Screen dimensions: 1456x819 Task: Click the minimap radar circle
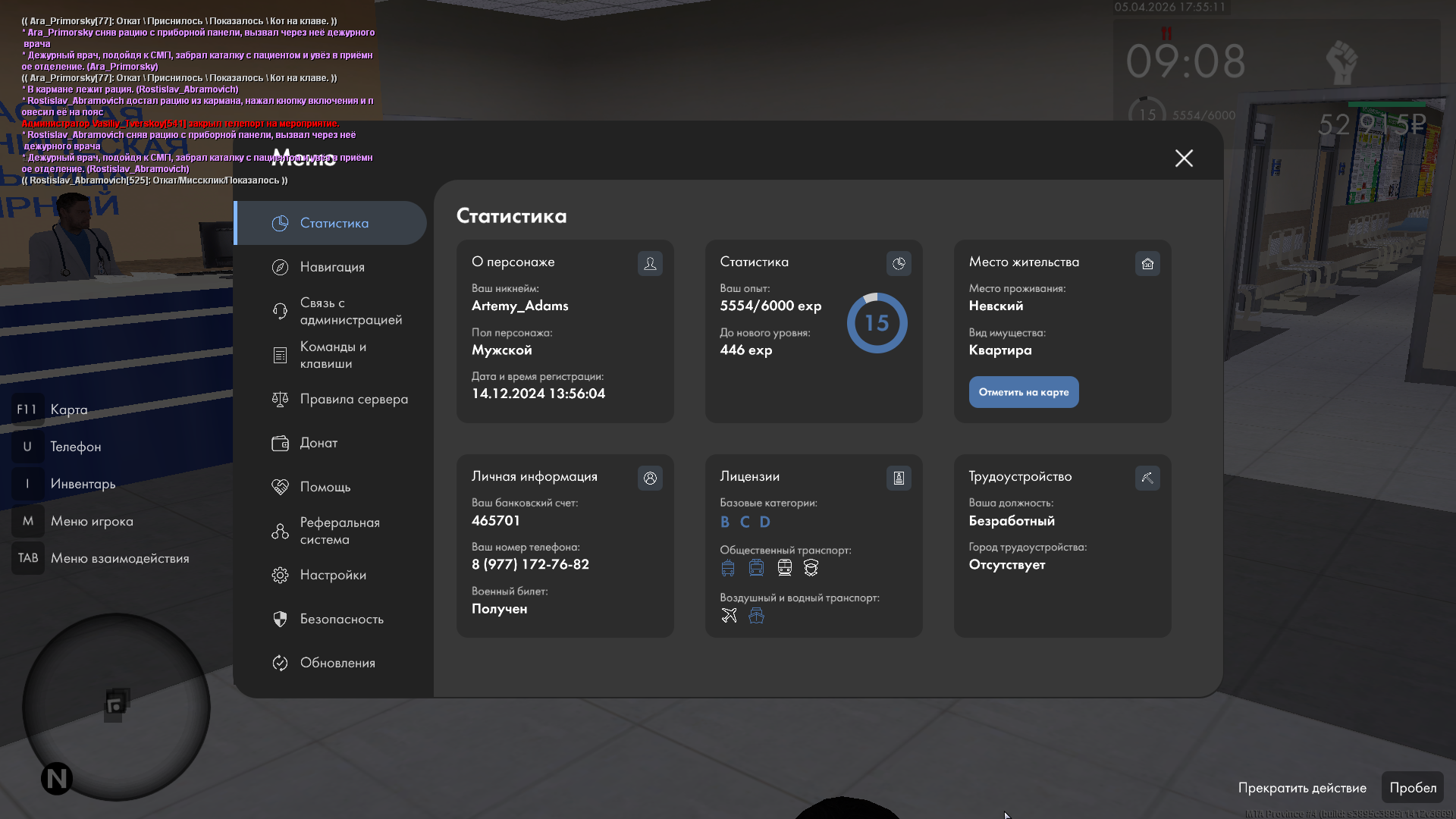pyautogui.click(x=116, y=707)
